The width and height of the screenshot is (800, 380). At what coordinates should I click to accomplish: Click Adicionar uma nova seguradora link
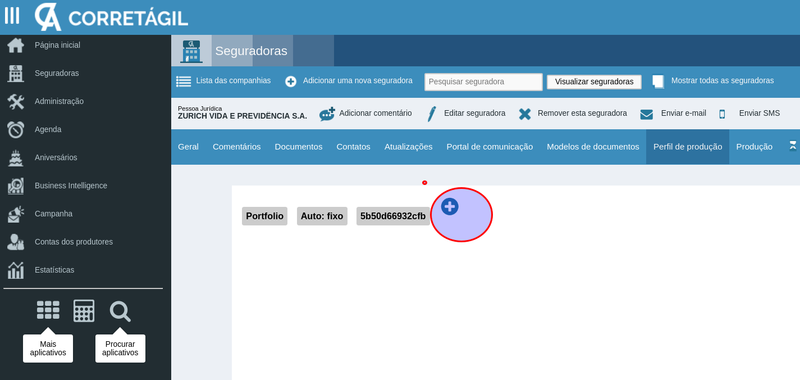click(358, 81)
